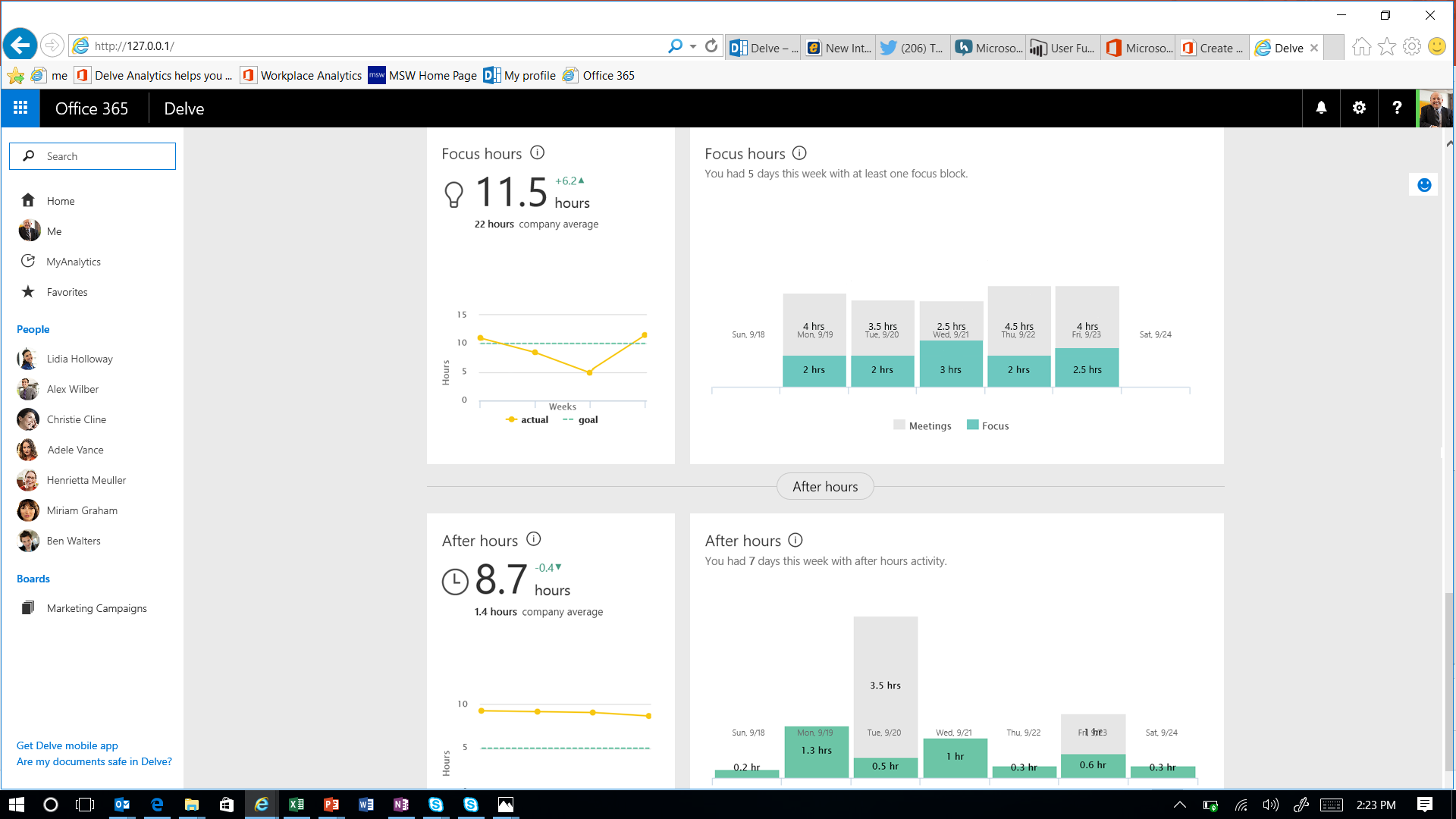The width and height of the screenshot is (1456, 819).
Task: Click the Home icon in Delve sidebar
Action: coord(28,200)
